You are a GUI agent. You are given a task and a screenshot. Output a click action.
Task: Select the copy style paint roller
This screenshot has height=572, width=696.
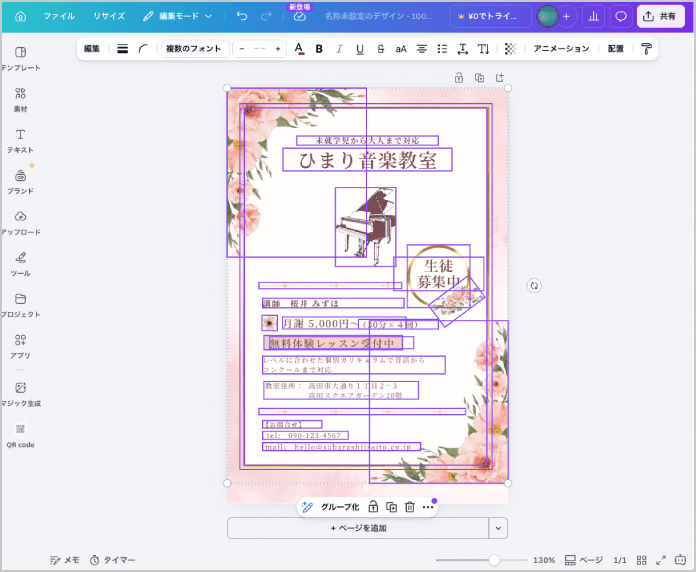646,49
